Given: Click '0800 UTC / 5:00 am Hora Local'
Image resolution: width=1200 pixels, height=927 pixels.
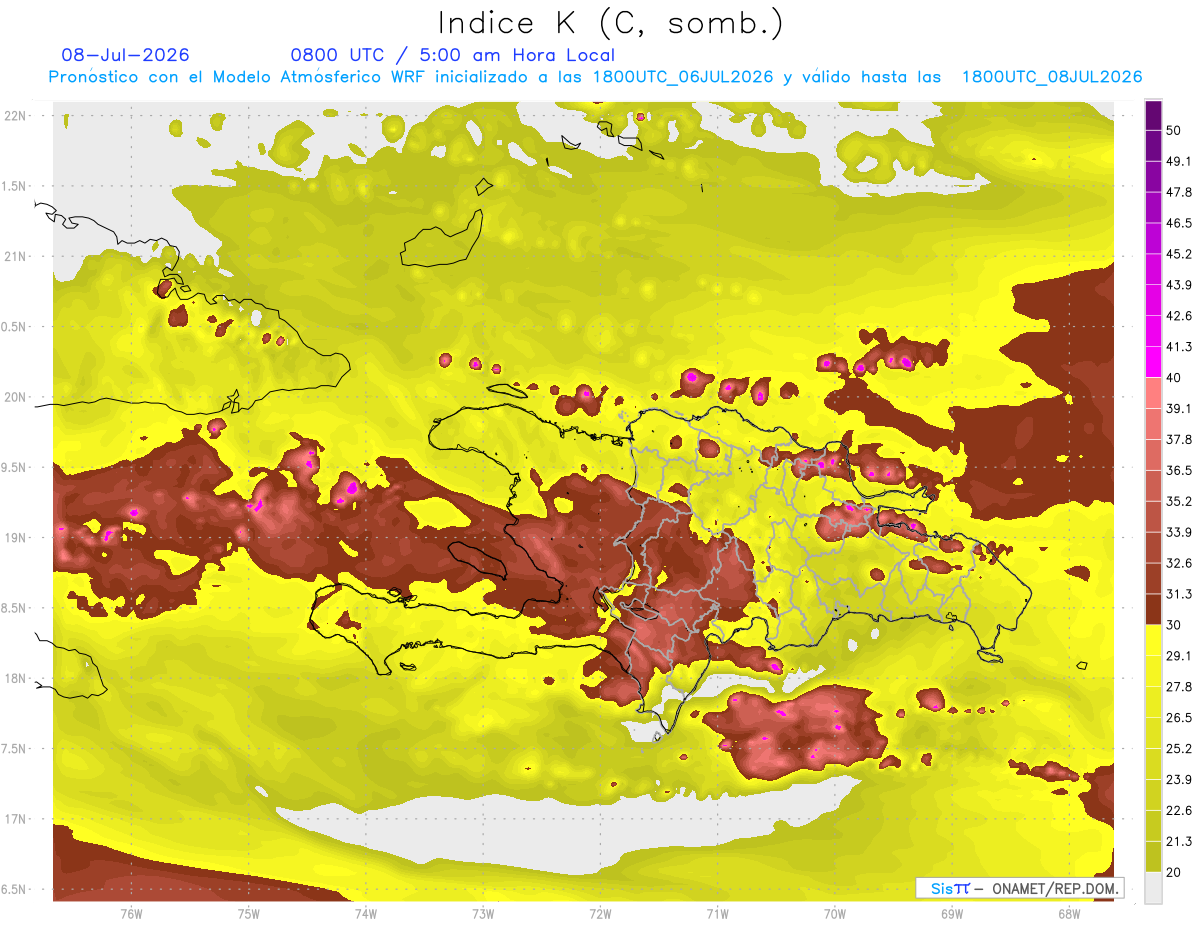Looking at the screenshot, I should point(452,55).
